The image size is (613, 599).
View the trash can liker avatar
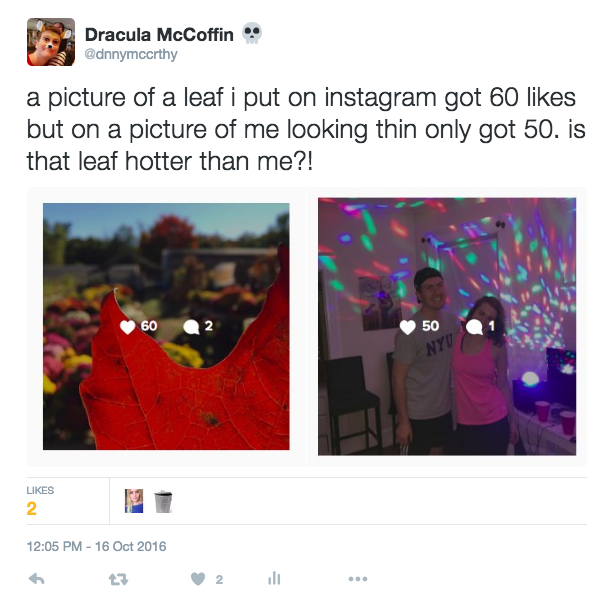[x=163, y=501]
